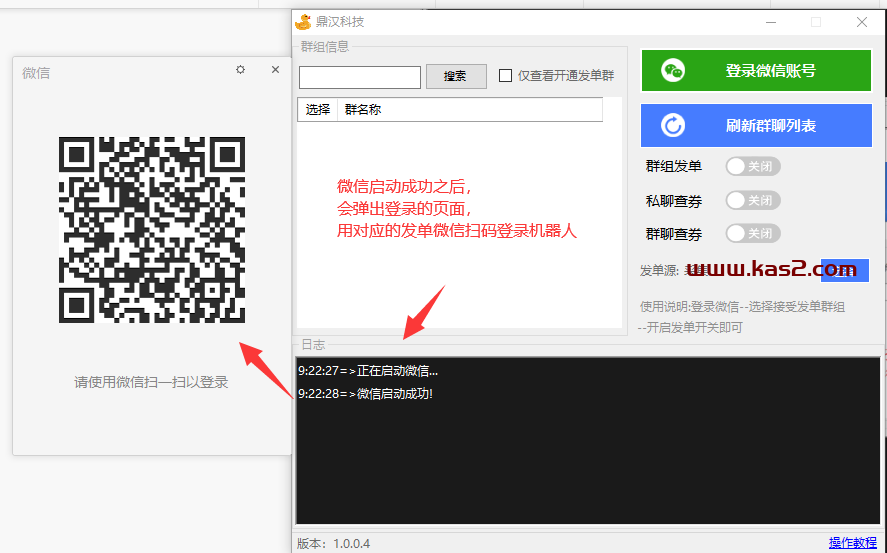Viewport: 887px width, 553px height.
Task: Click the blue button beside 发单源
Action: click(845, 270)
